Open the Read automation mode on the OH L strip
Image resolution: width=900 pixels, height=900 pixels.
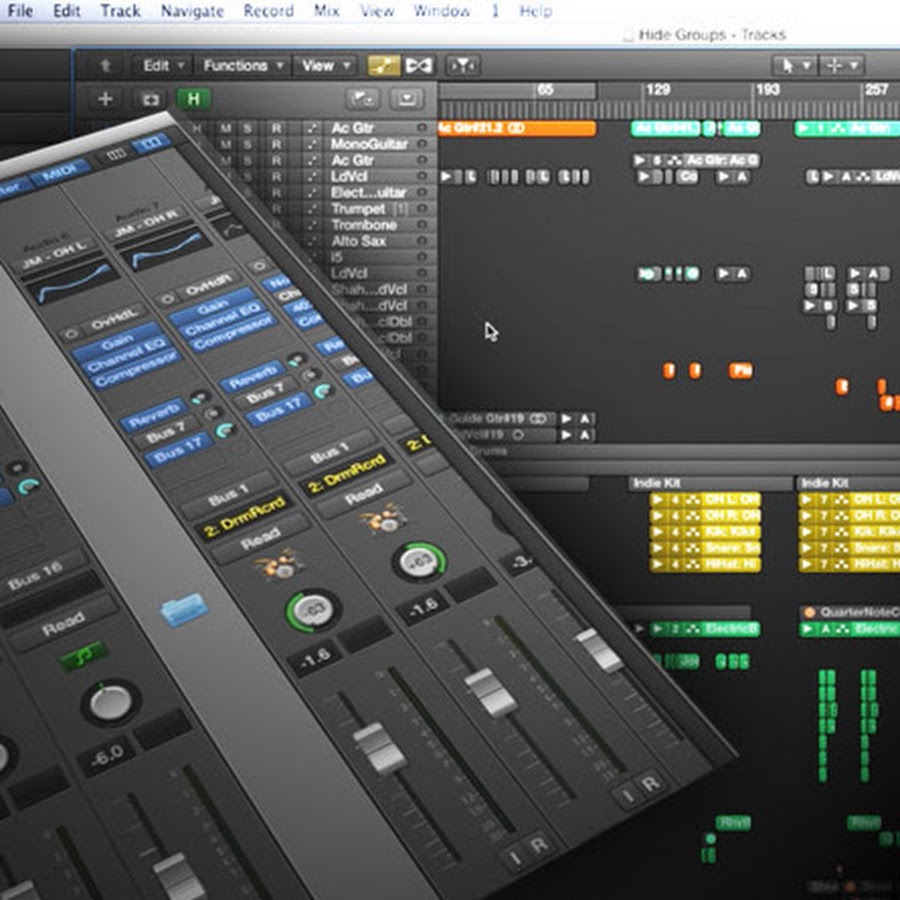pyautogui.click(x=260, y=539)
